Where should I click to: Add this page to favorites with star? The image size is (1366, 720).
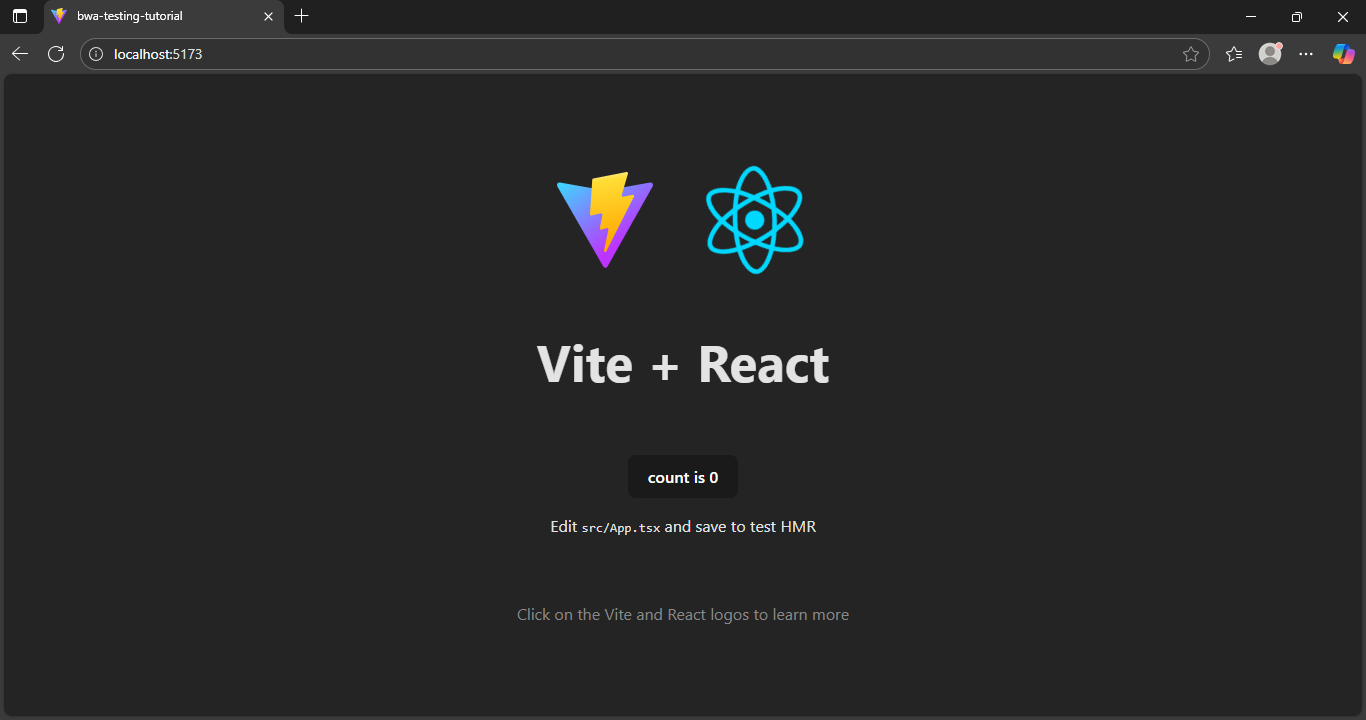click(1190, 54)
